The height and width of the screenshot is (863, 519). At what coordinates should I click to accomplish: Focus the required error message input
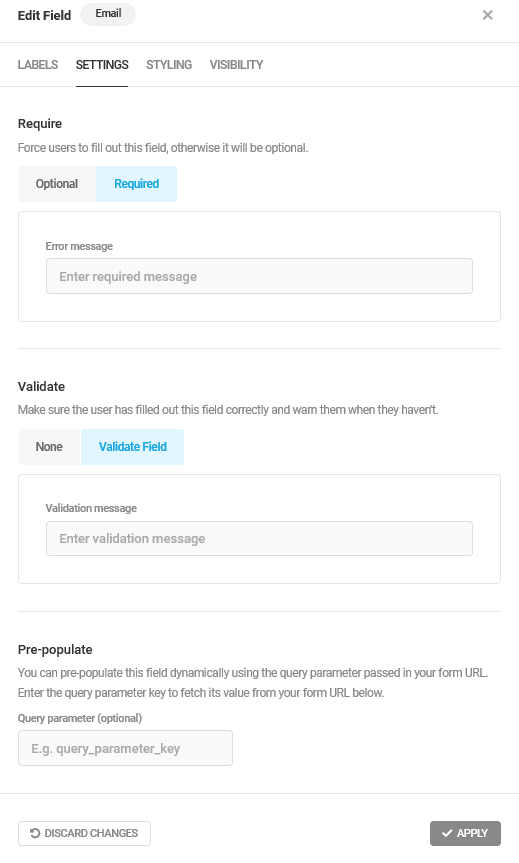259,276
